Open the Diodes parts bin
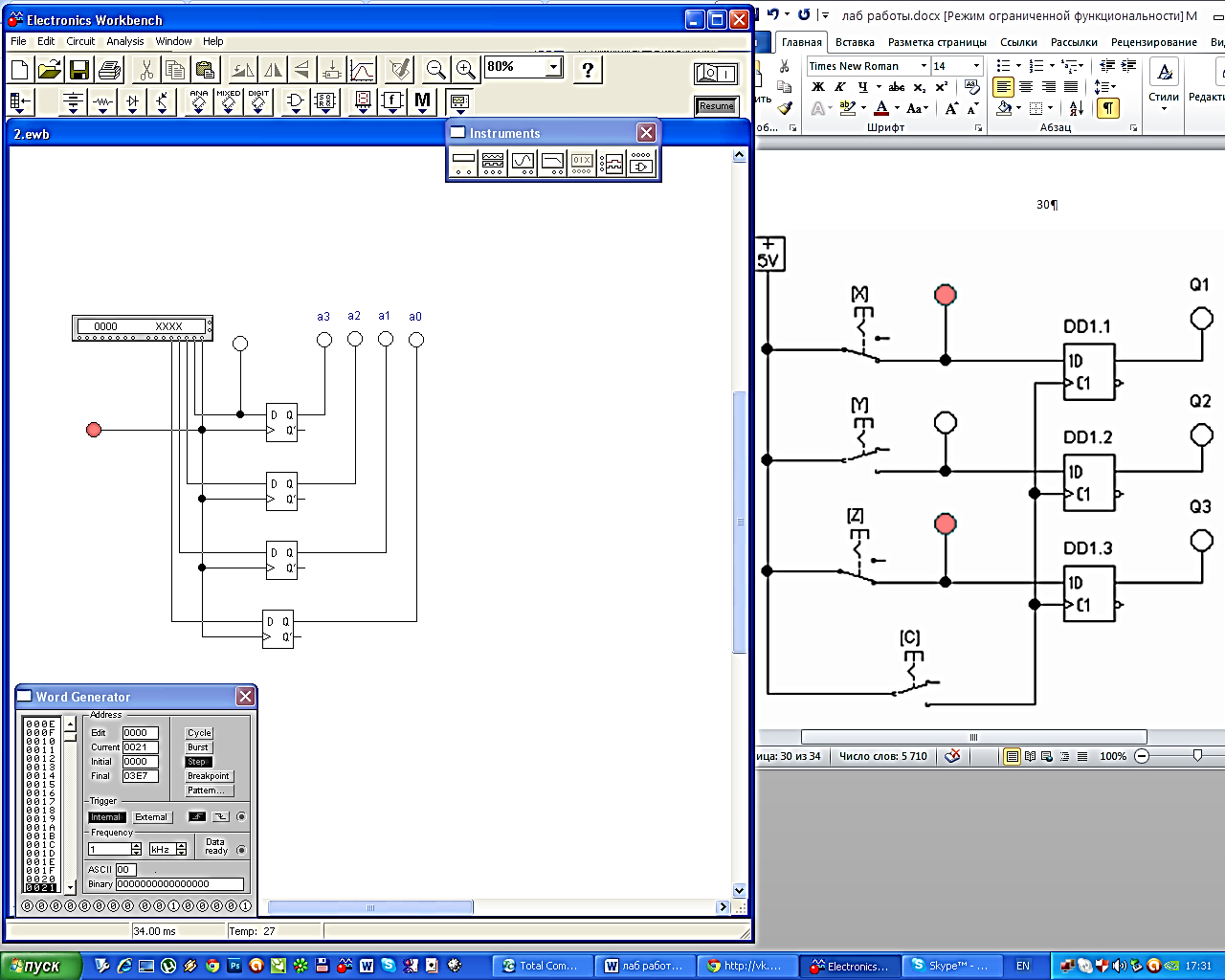Image resolution: width=1225 pixels, height=980 pixels. (x=132, y=101)
